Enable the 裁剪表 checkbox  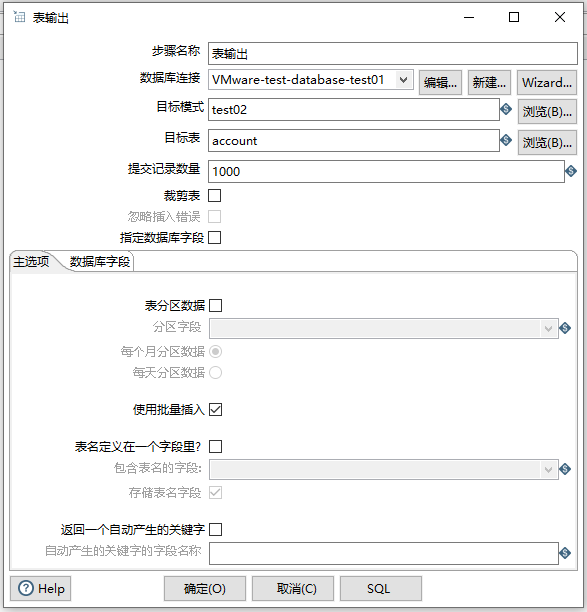(x=215, y=196)
